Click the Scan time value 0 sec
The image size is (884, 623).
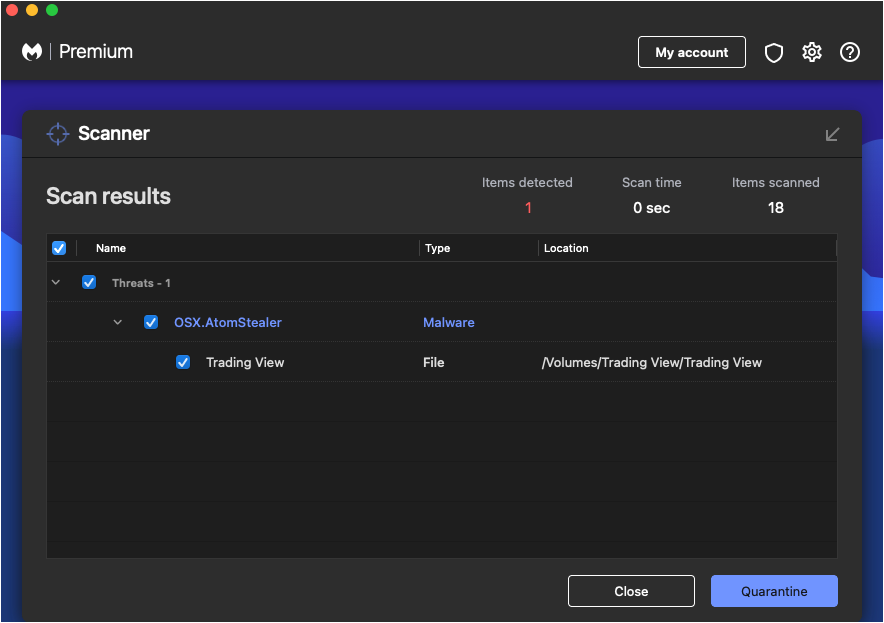(651, 208)
